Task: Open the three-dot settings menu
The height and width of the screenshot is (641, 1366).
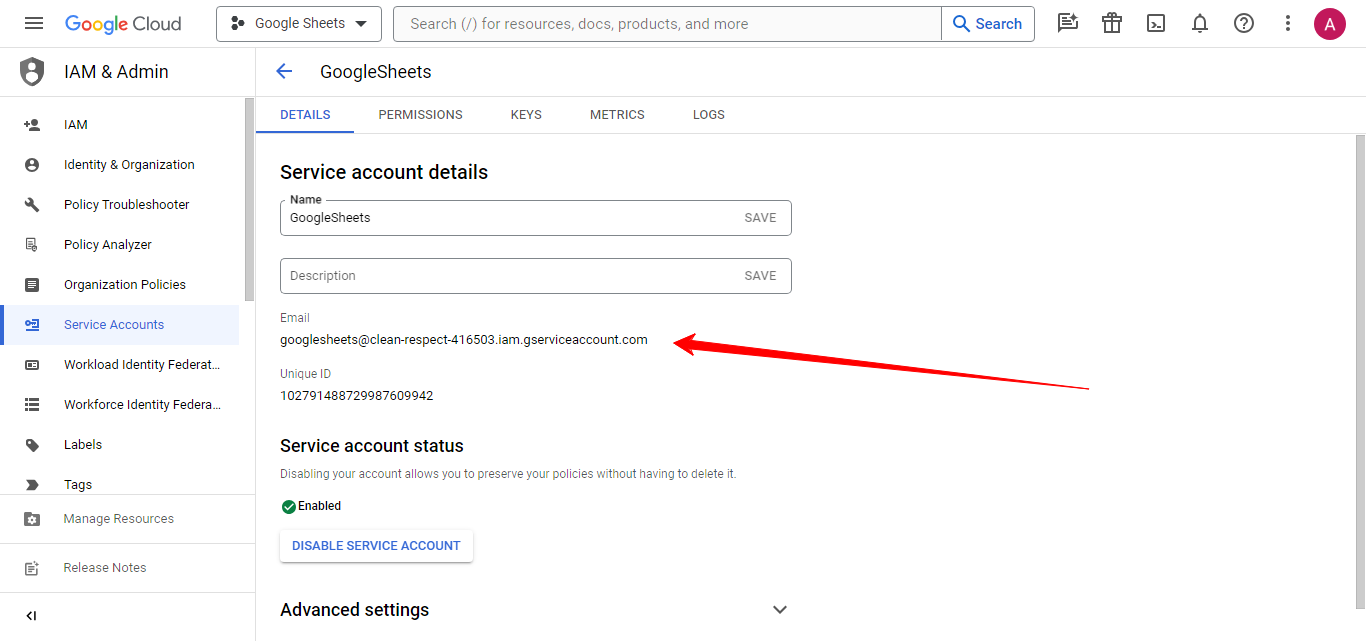Action: pyautogui.click(x=1288, y=24)
